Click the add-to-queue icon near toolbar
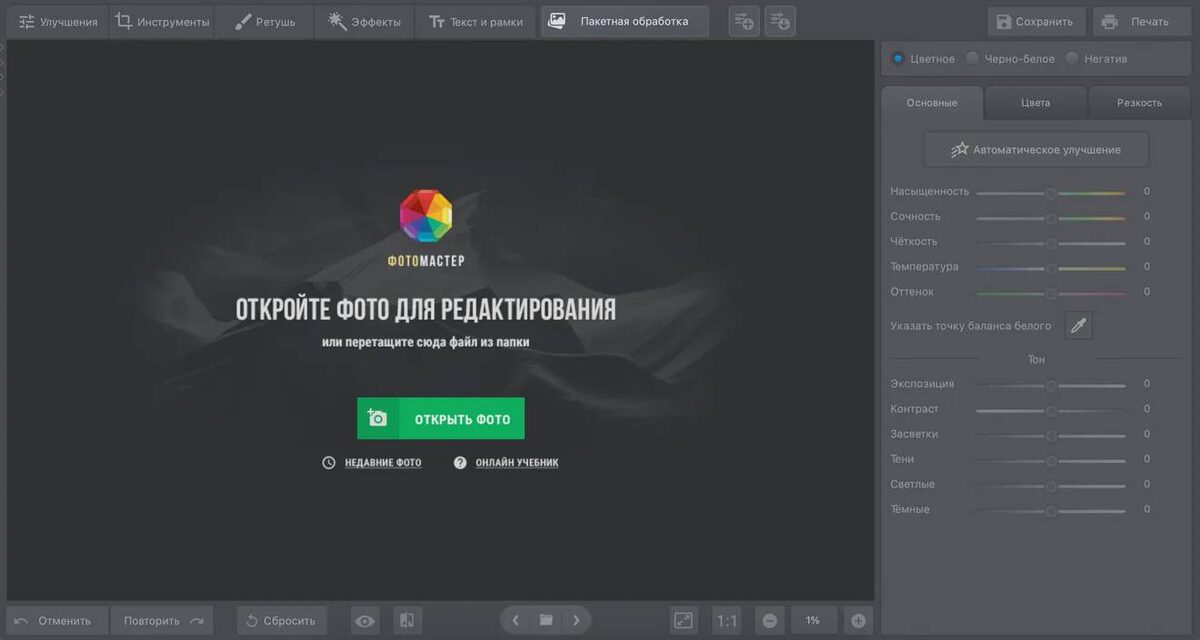The image size is (1200, 640). pyautogui.click(x=743, y=20)
